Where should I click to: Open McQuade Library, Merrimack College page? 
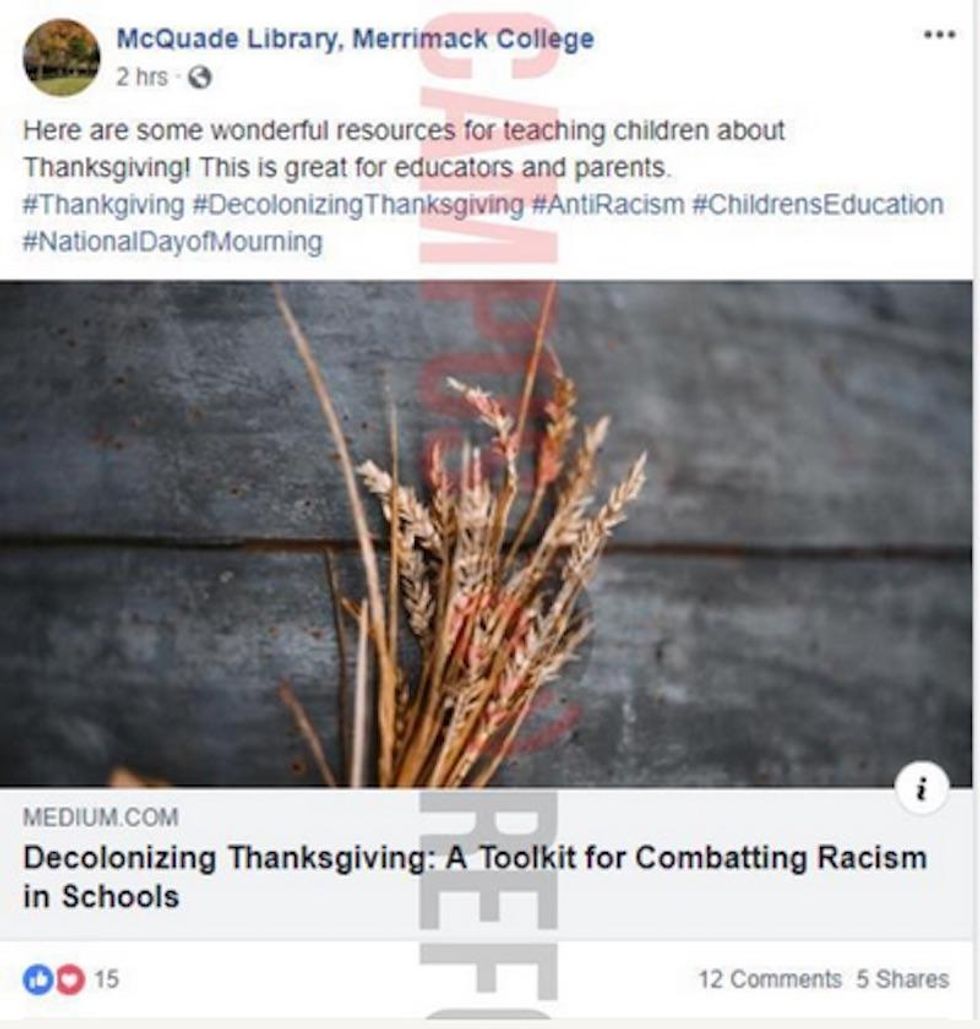[355, 39]
